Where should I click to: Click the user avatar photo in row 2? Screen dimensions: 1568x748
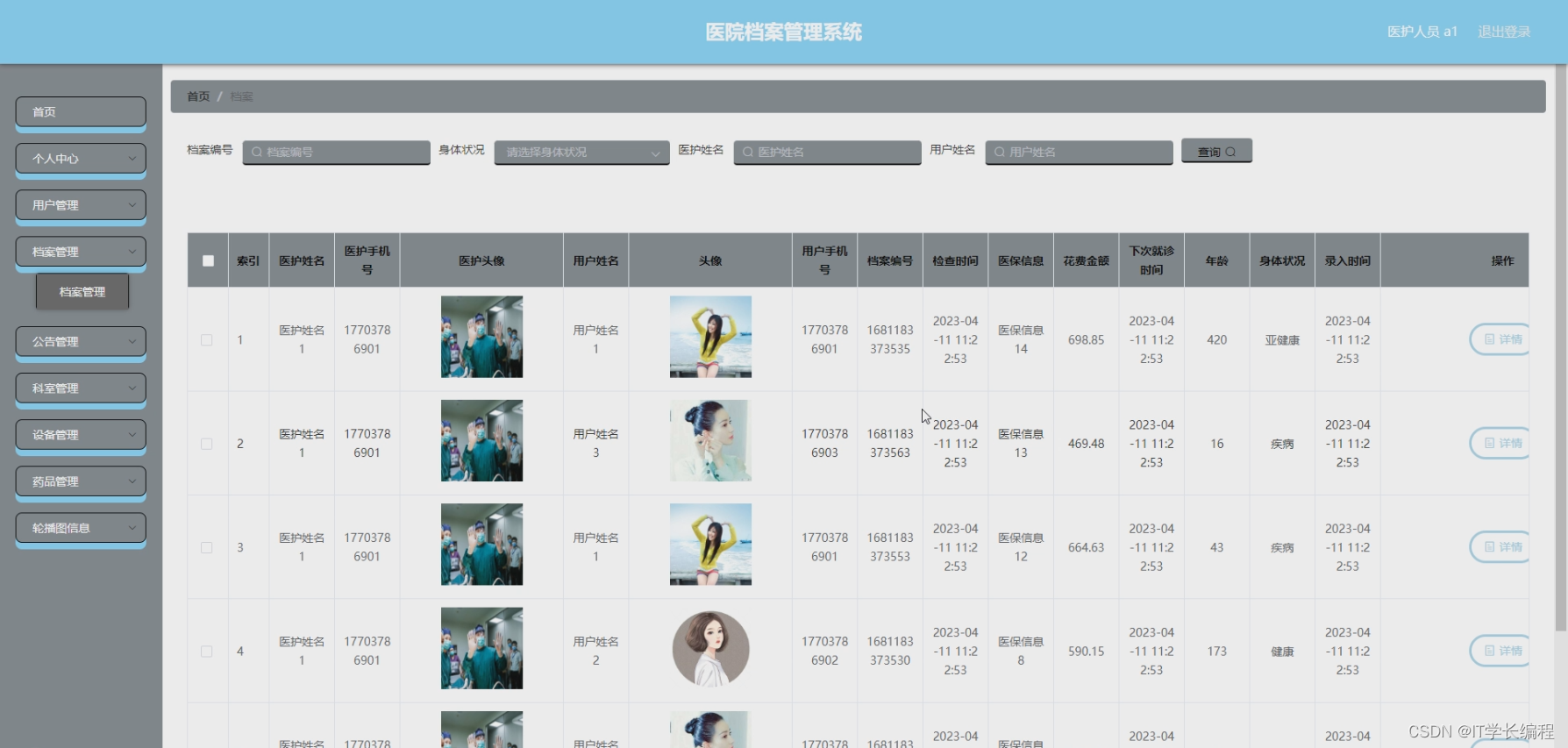[x=710, y=440]
